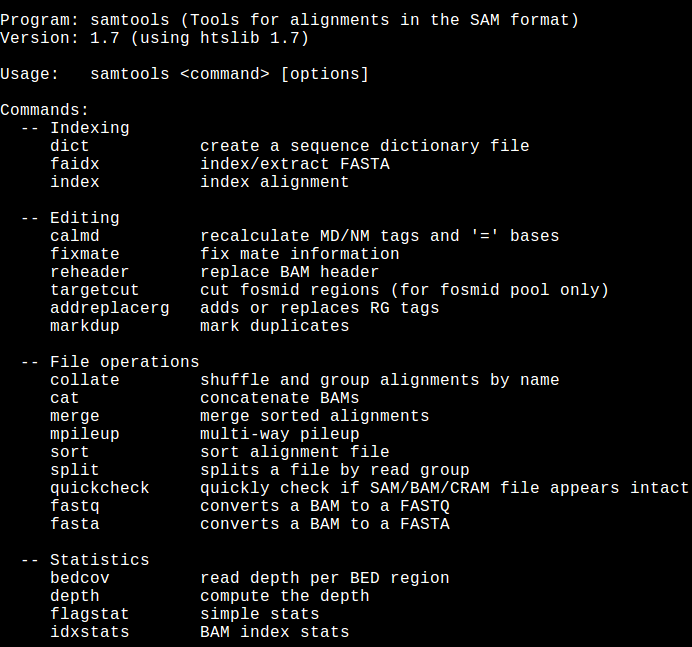The height and width of the screenshot is (647, 692).
Task: Click 'merge' under File operations
Action: 75,416
